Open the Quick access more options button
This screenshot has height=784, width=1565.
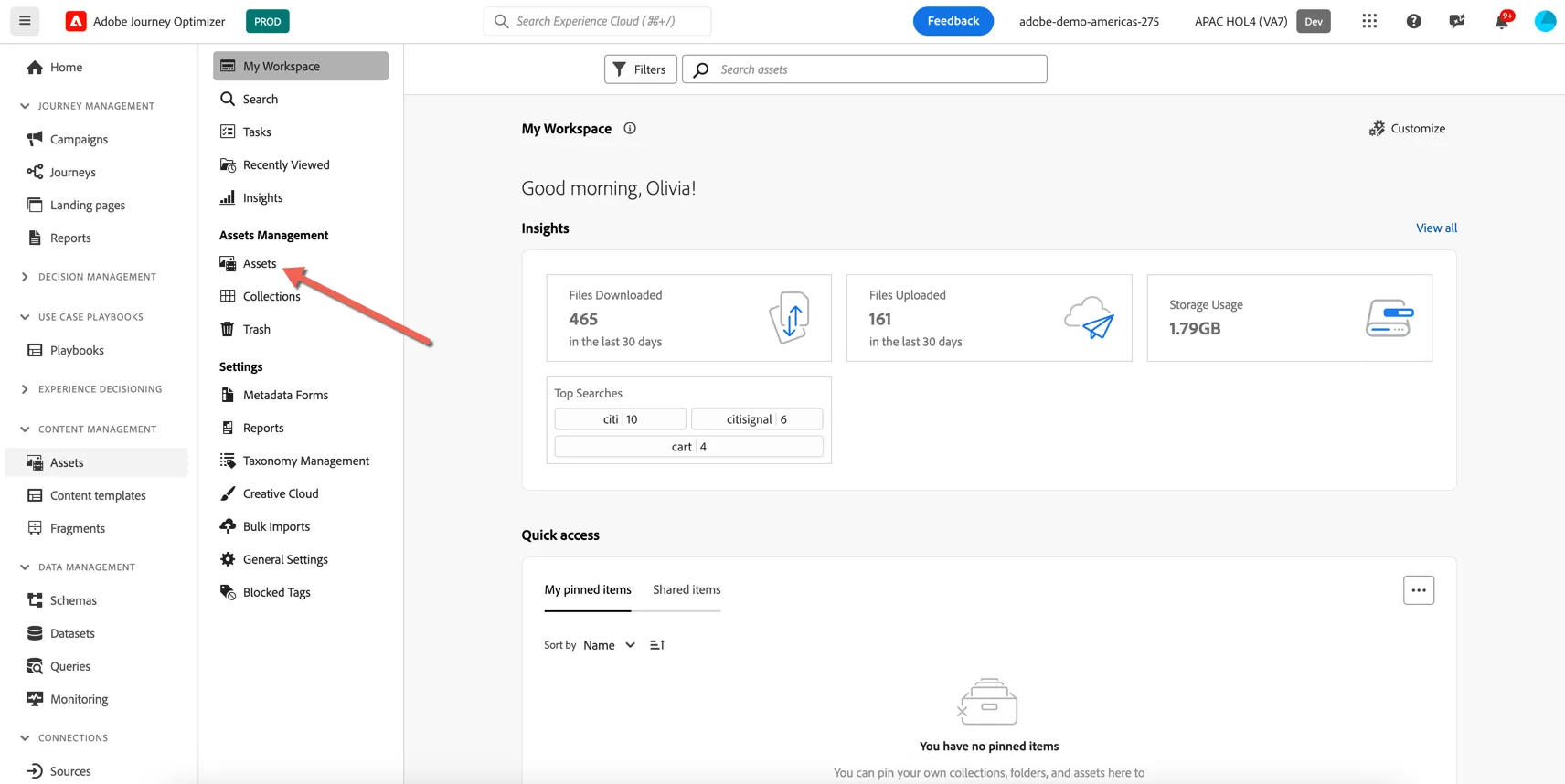tap(1419, 590)
